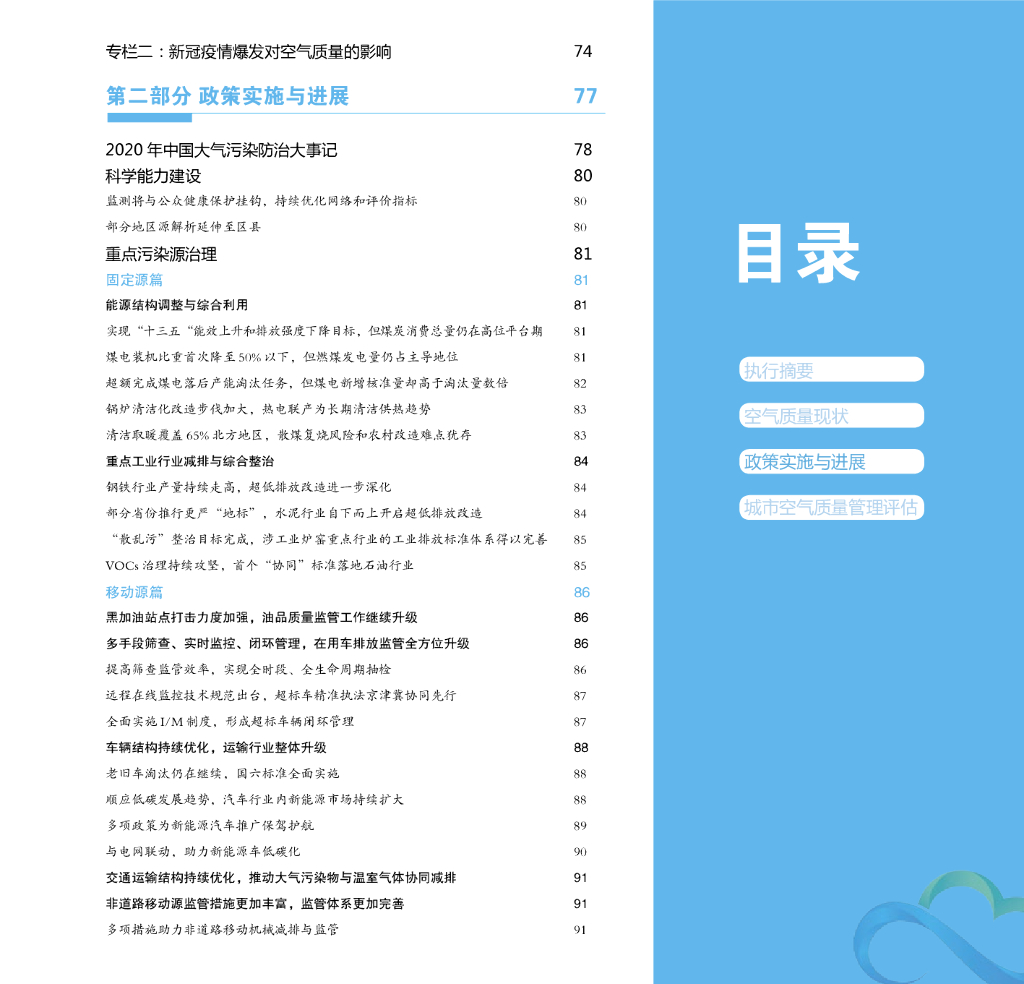
Task: Click page number 90
Action: tap(580, 852)
